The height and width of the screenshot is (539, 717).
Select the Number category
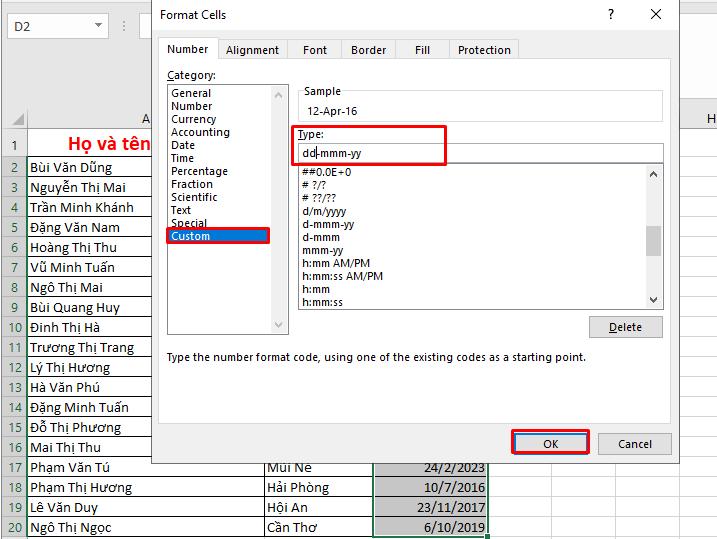tap(192, 106)
